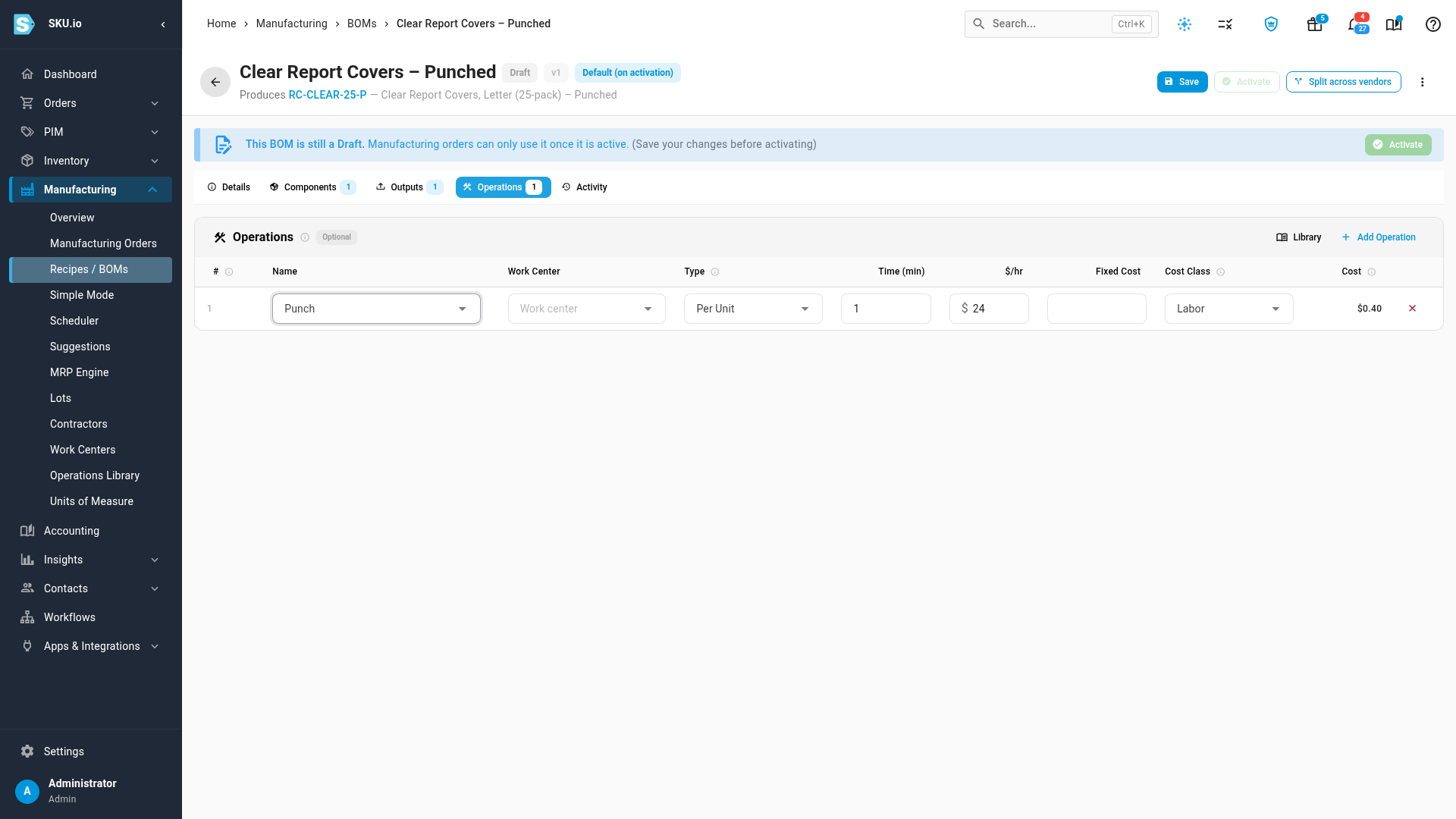Switch to the Outputs tab
The height and width of the screenshot is (819, 1456).
(x=409, y=187)
